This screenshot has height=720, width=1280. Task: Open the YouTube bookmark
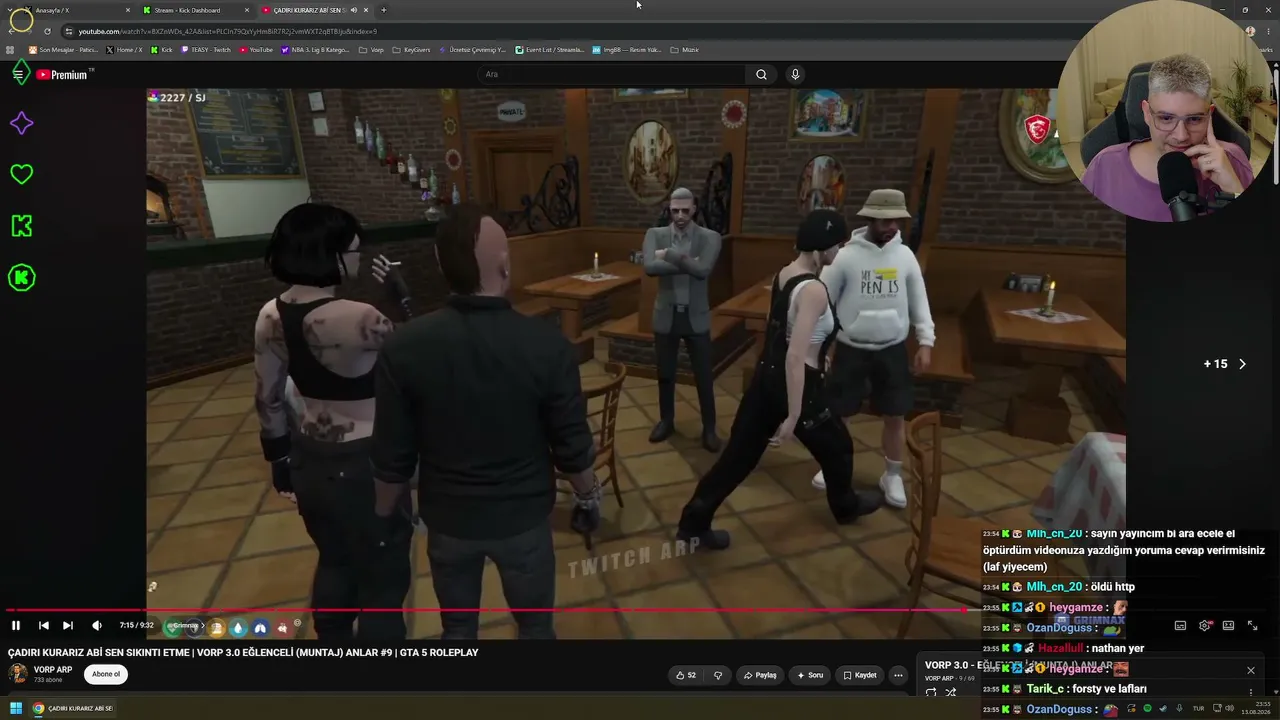click(256, 50)
